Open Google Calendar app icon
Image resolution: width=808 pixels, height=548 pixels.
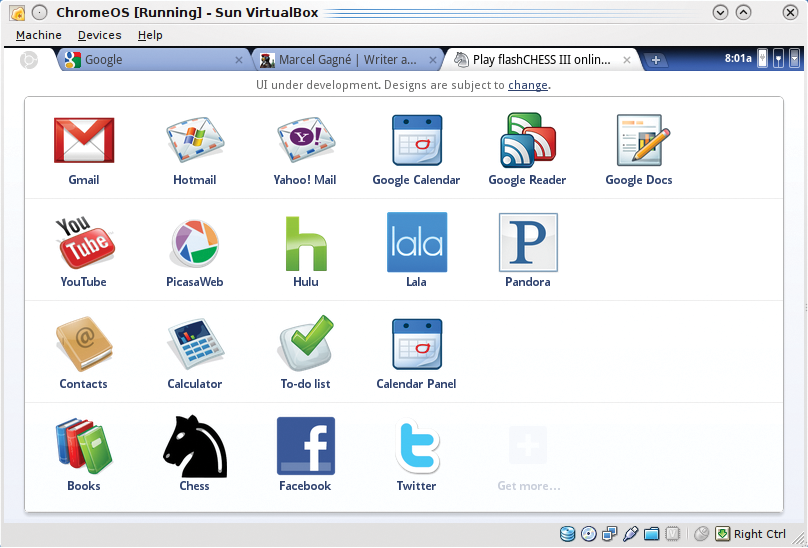[417, 140]
